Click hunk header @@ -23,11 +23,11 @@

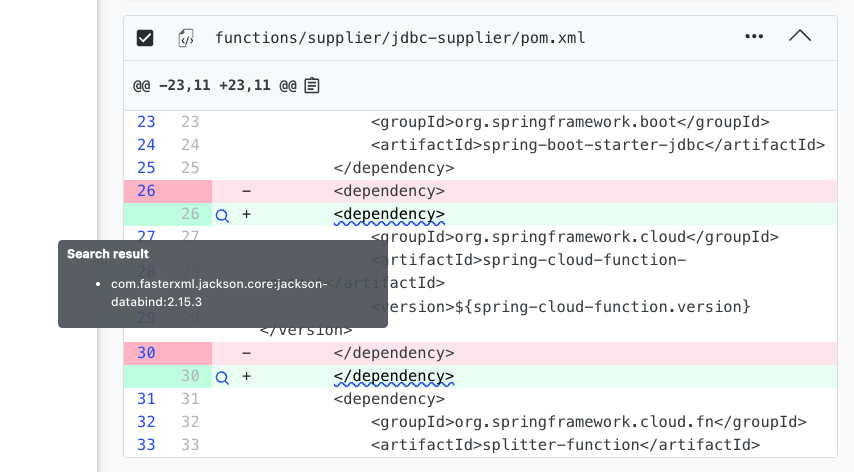215,85
